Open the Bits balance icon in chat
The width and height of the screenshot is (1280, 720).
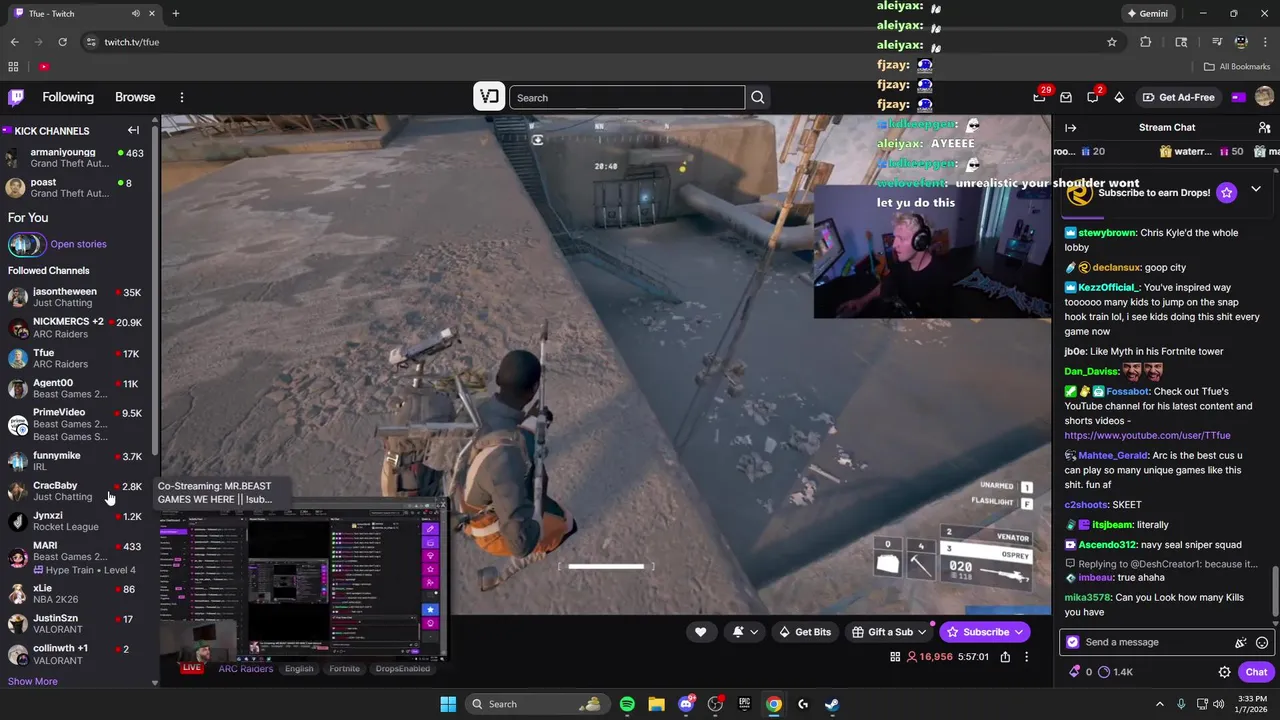pyautogui.click(x=1075, y=672)
